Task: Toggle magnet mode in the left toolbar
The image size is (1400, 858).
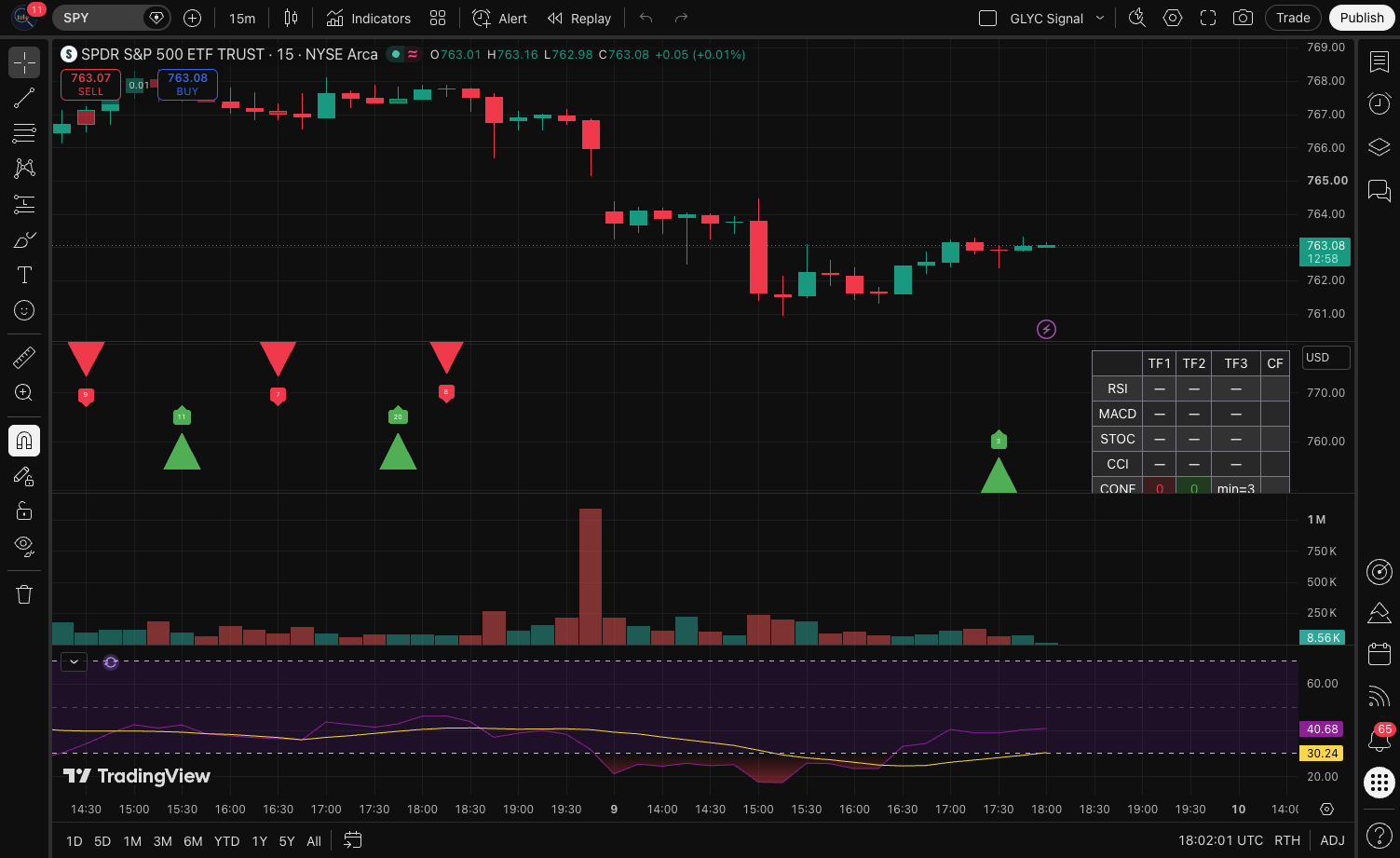Action: pos(24,441)
